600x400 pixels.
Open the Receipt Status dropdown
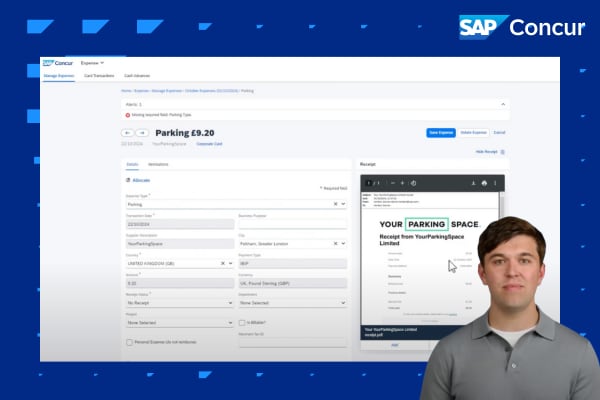(x=179, y=302)
